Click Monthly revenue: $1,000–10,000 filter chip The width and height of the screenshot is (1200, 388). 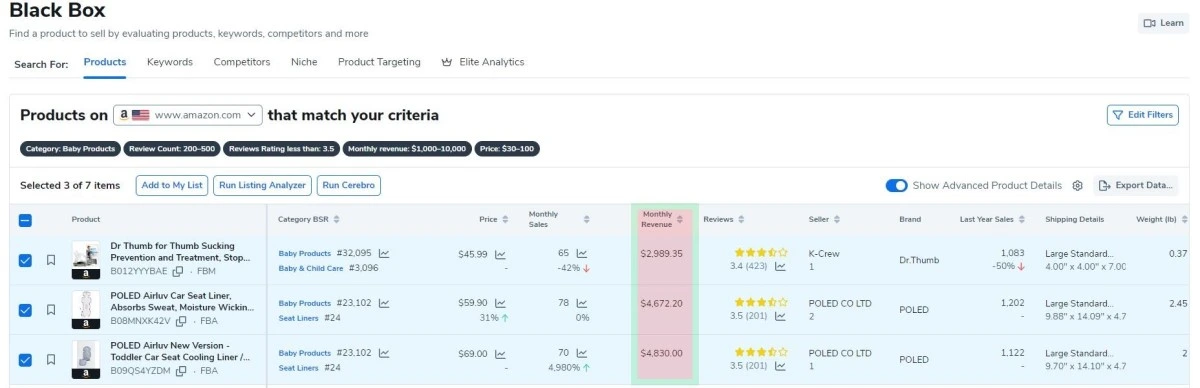406,149
